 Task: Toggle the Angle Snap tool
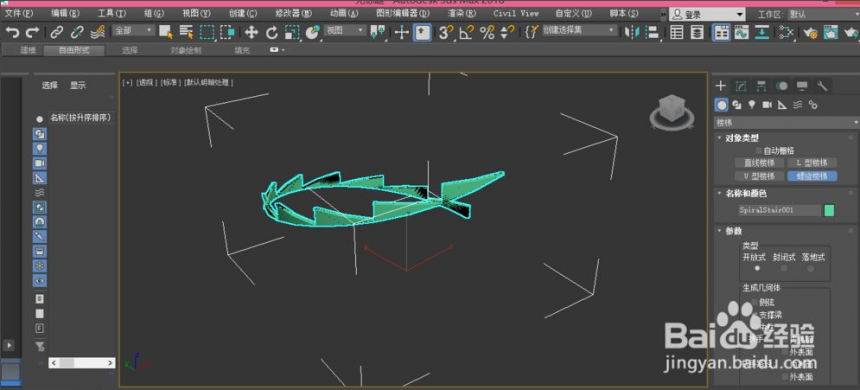466,32
